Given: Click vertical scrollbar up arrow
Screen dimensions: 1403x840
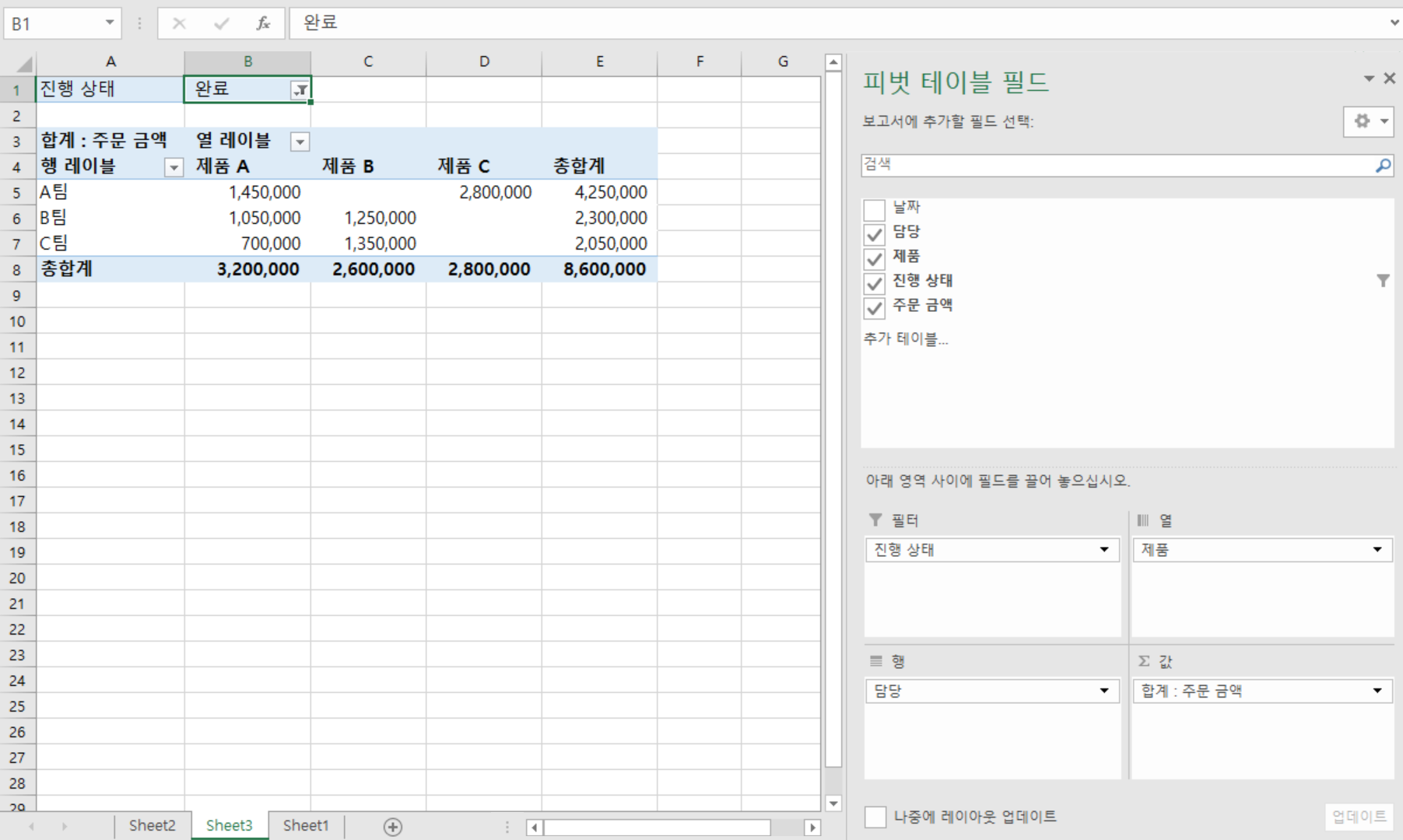Looking at the screenshot, I should pyautogui.click(x=833, y=62).
